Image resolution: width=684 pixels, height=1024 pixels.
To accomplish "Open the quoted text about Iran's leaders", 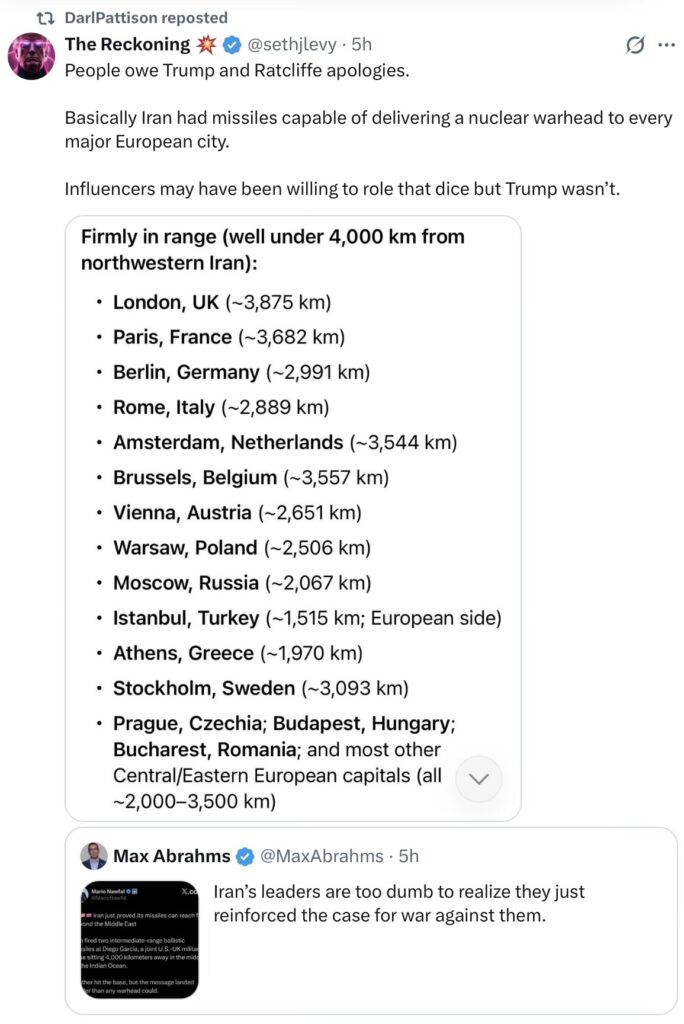I will [398, 905].
